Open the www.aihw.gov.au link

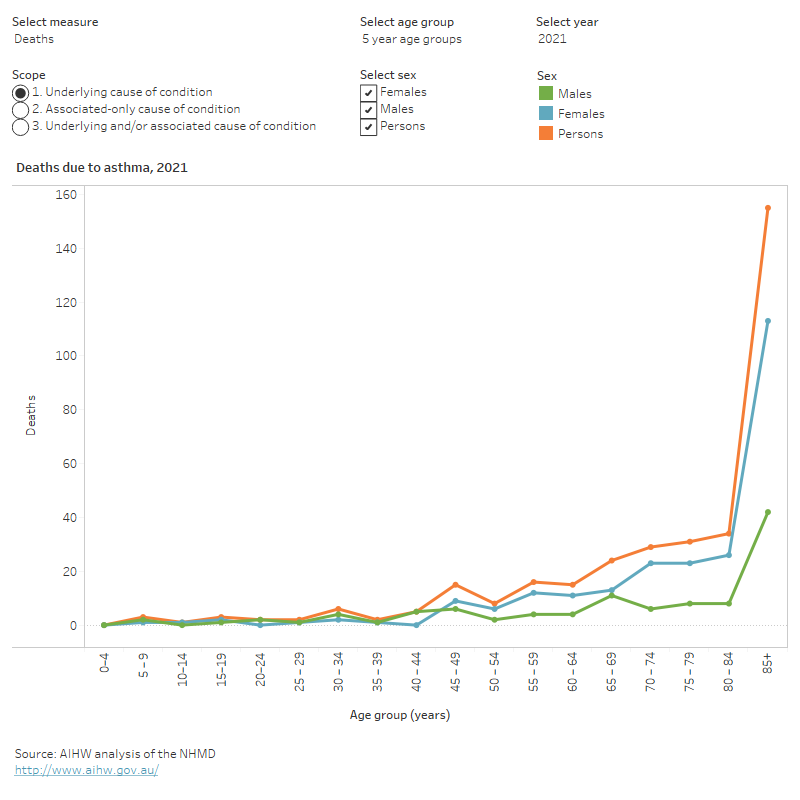tap(86, 770)
